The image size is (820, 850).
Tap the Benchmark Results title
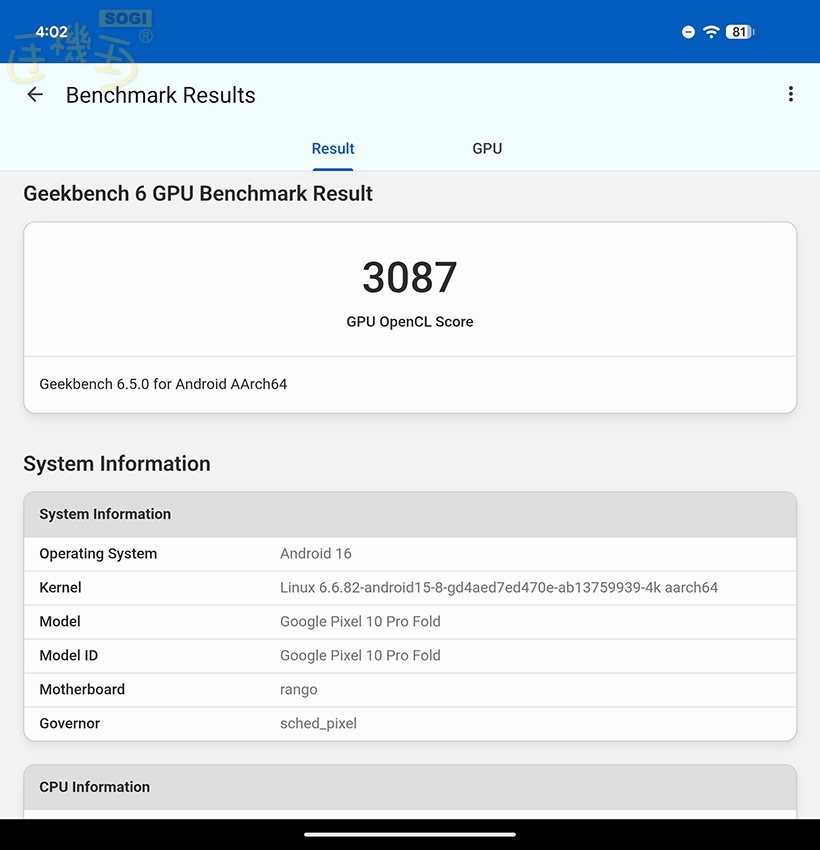tap(160, 95)
